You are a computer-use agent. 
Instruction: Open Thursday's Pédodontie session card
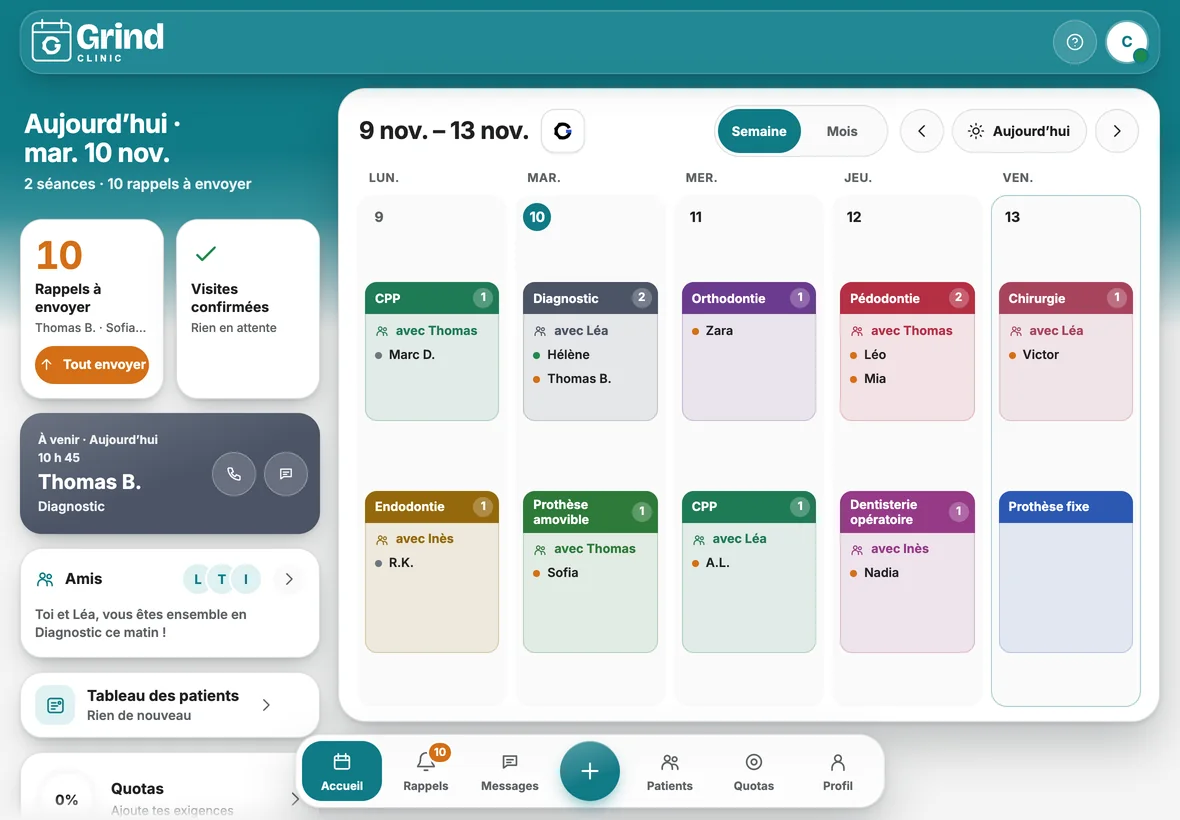coord(907,351)
